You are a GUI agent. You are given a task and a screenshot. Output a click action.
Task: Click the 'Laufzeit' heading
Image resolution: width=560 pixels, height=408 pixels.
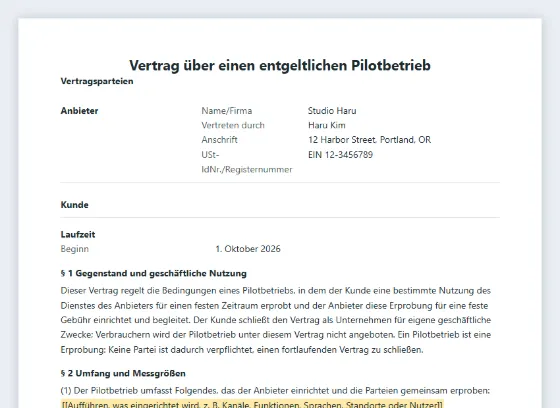pyautogui.click(x=78, y=234)
